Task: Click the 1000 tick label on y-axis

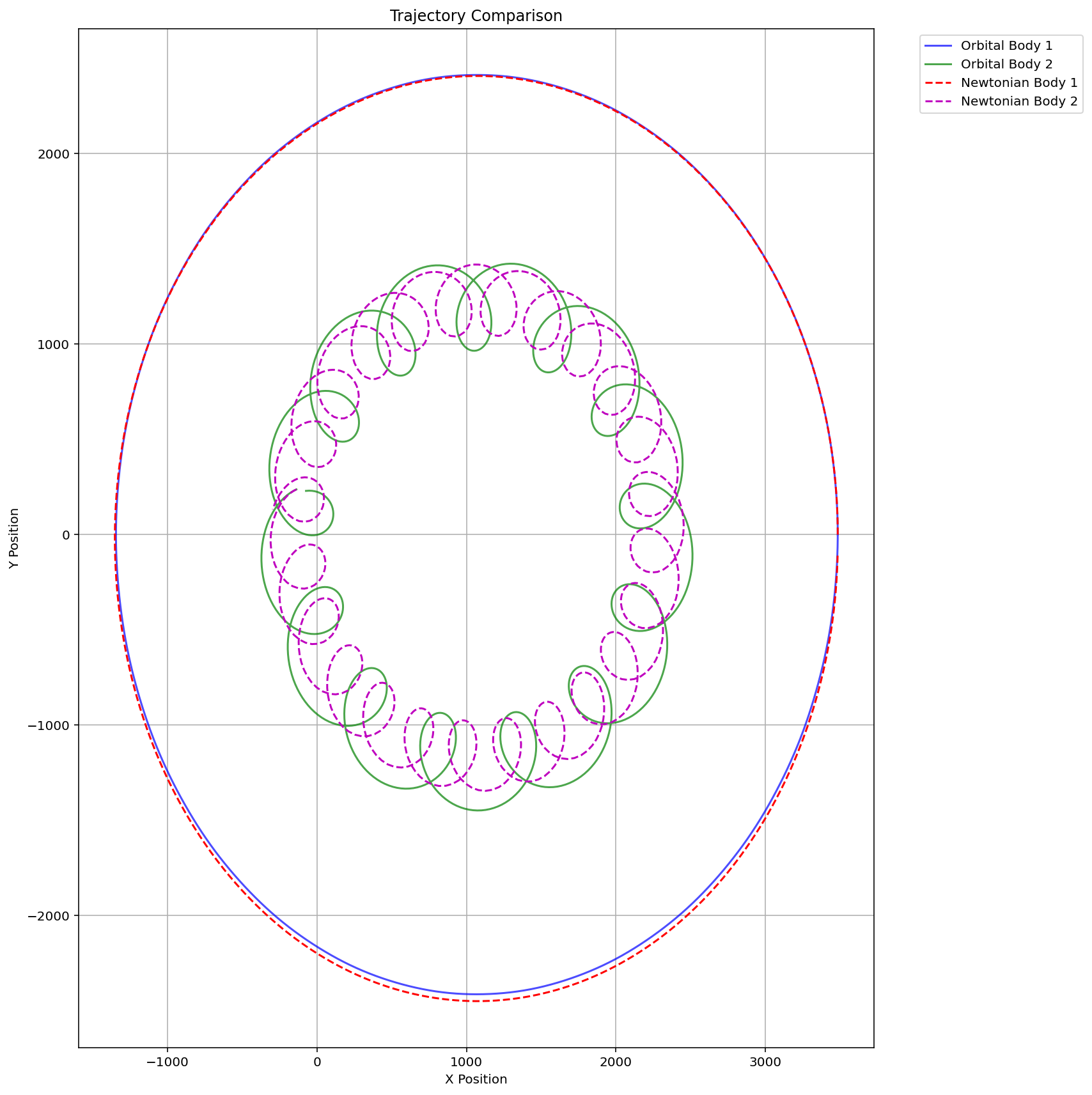Action: click(56, 345)
